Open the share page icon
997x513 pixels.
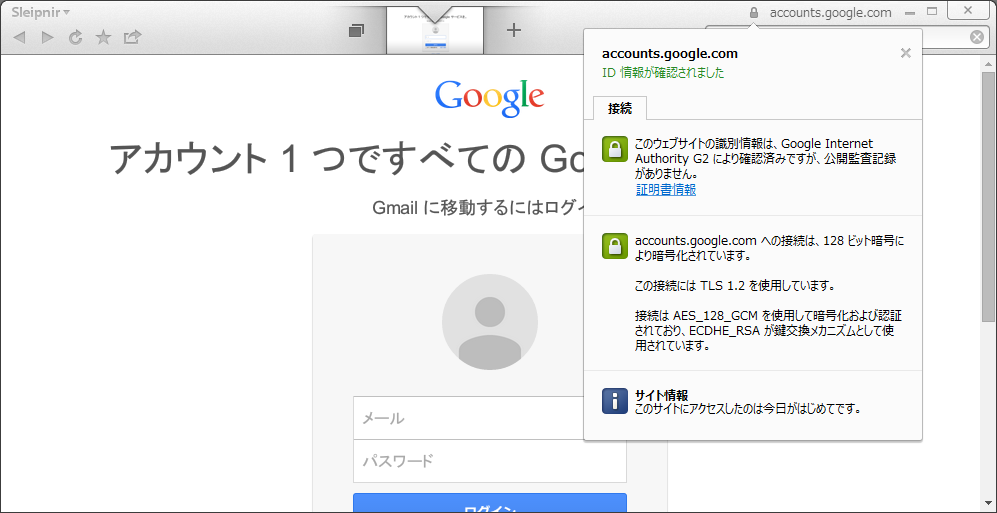point(132,37)
